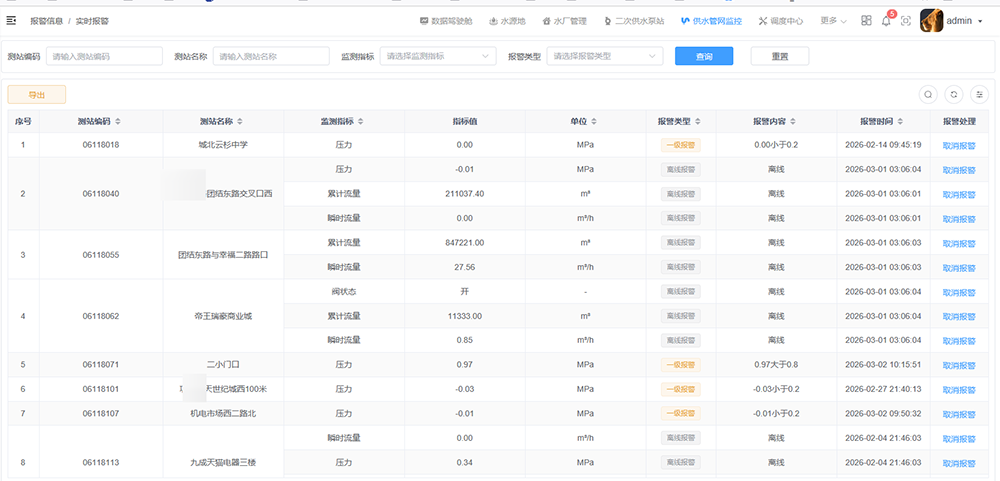
Task: Open the 监测指标 dropdown selector
Action: [x=436, y=57]
